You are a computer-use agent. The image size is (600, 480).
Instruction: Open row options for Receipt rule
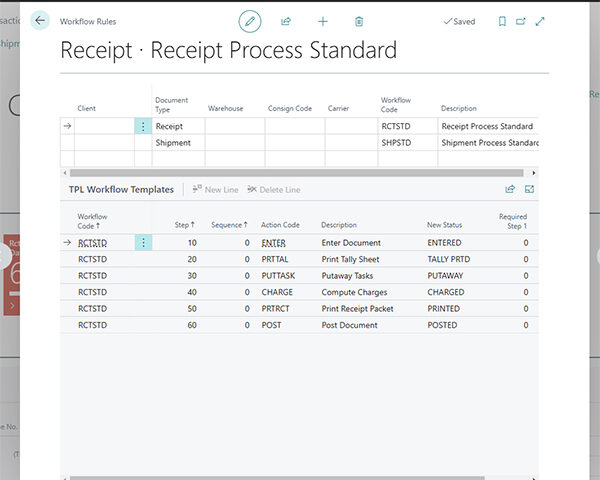pyautogui.click(x=143, y=126)
